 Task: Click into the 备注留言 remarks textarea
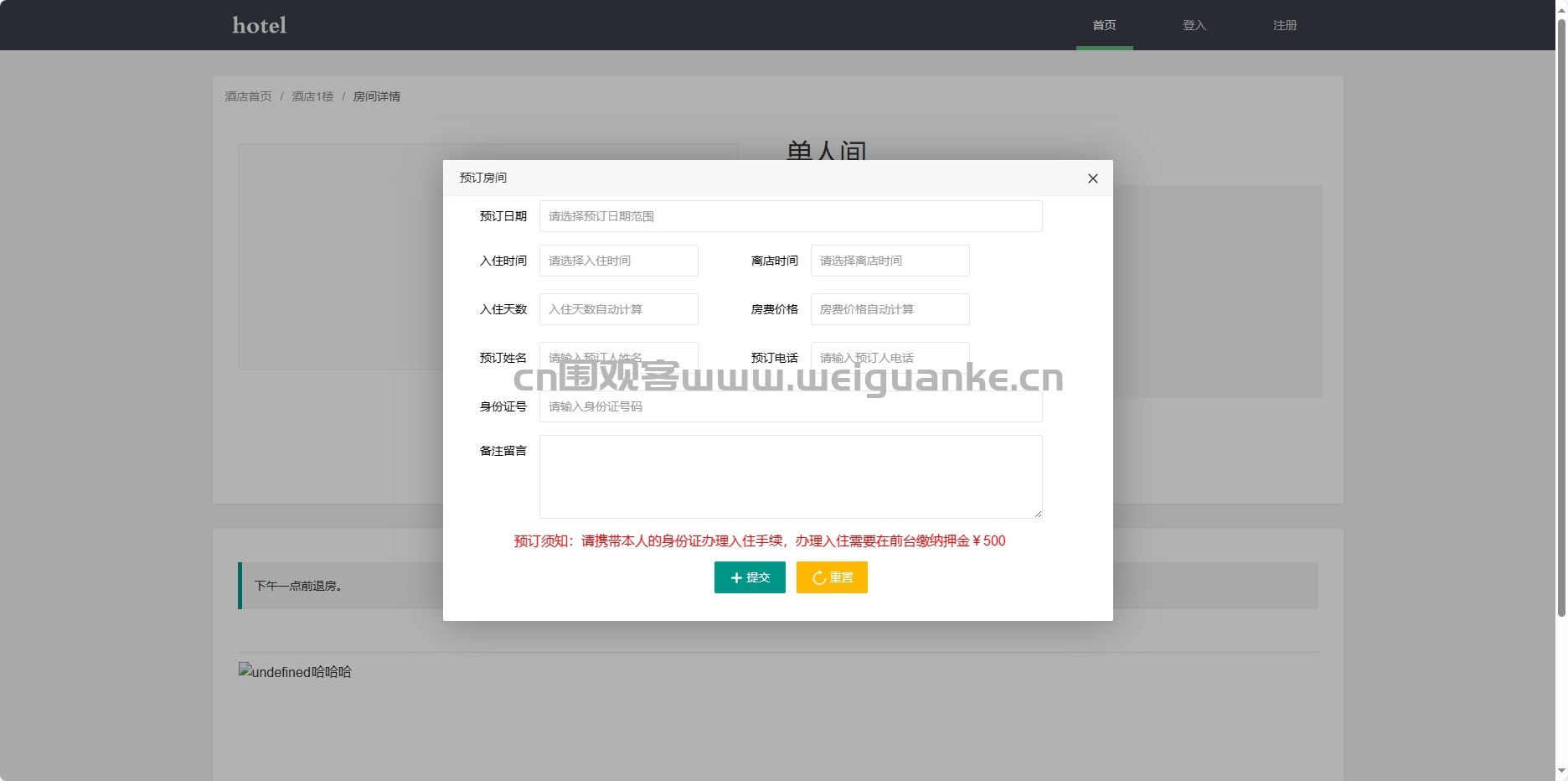(791, 477)
